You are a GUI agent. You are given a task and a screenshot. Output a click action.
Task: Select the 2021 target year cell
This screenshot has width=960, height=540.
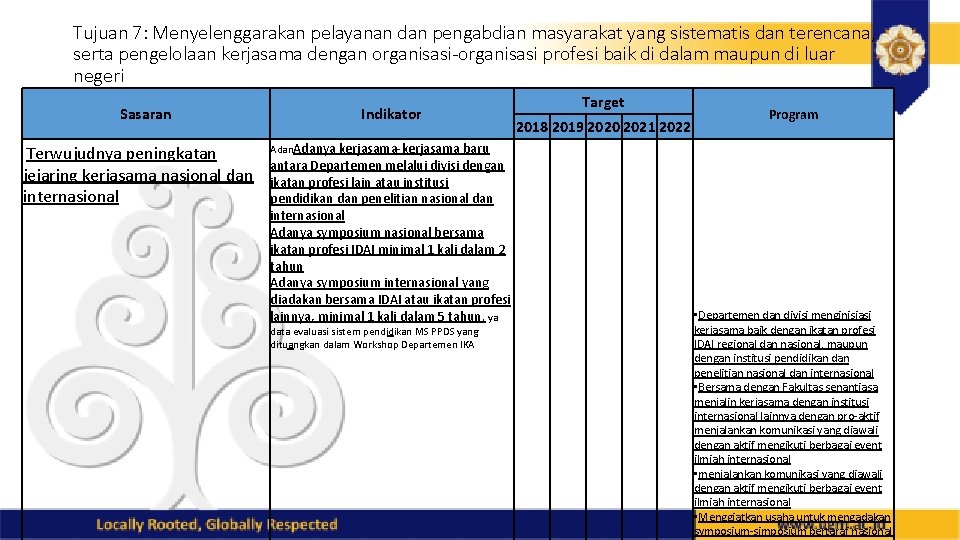click(x=639, y=127)
